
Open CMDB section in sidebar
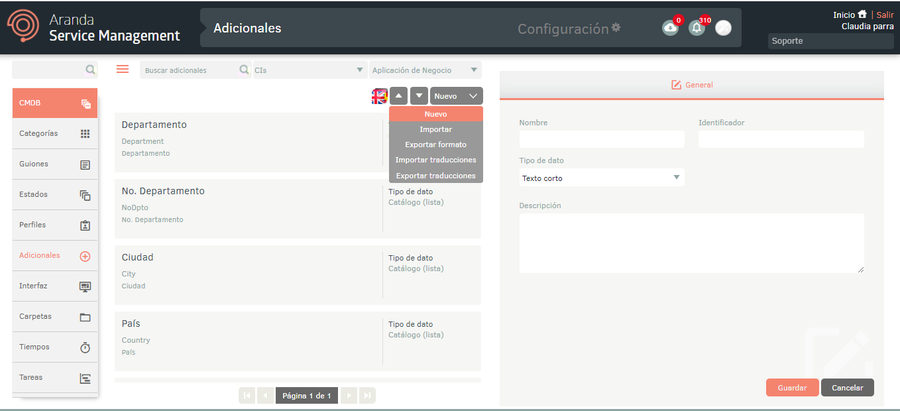click(x=55, y=103)
